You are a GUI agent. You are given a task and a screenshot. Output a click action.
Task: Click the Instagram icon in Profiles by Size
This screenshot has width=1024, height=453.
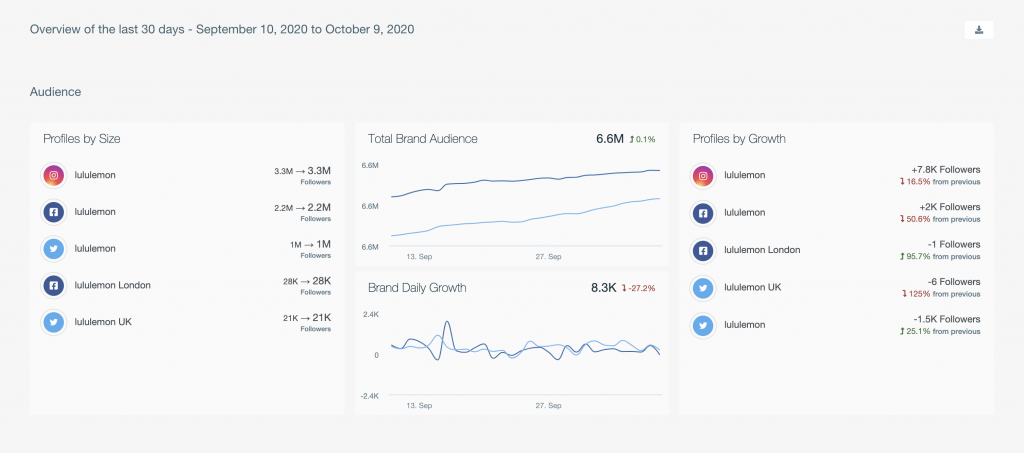pos(55,175)
